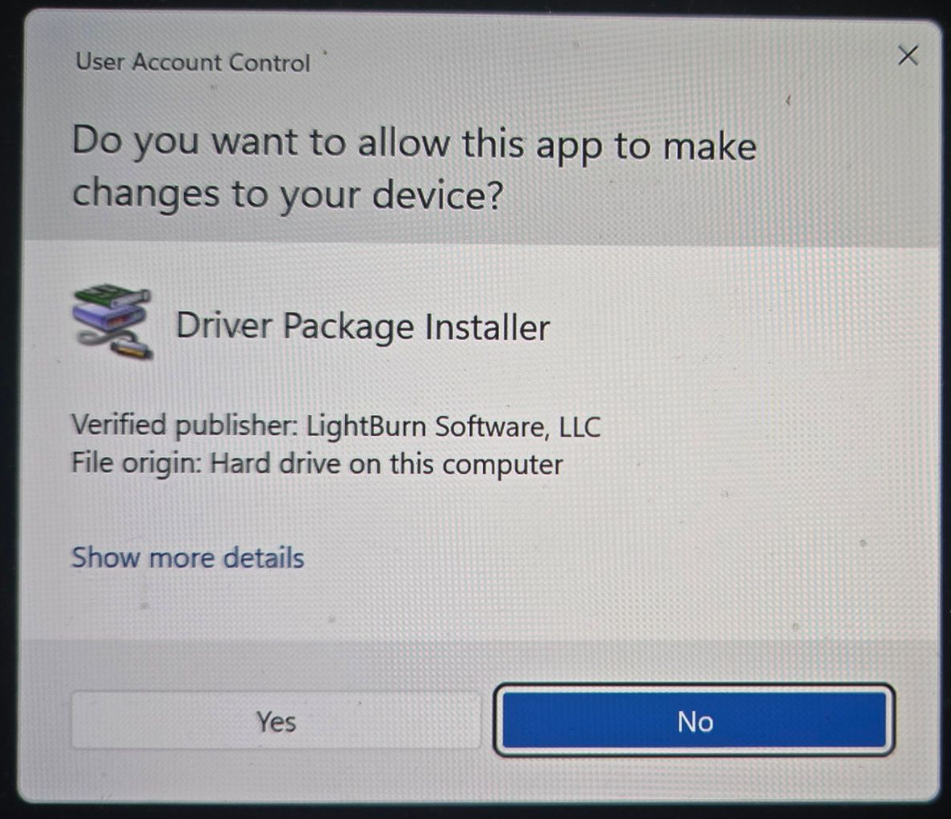Click the 'Hard drive on this computer' text
The height and width of the screenshot is (819, 951).
pos(386,464)
